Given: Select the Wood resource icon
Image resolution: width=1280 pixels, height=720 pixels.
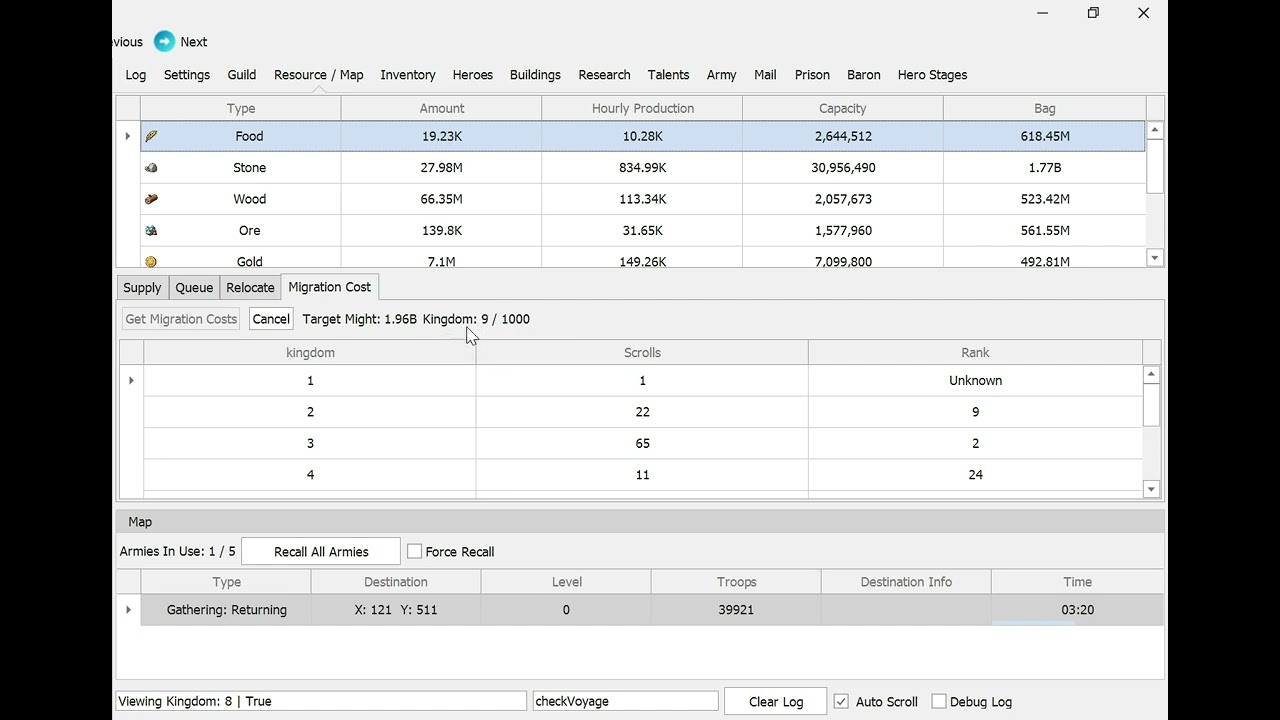Looking at the screenshot, I should pyautogui.click(x=151, y=199).
